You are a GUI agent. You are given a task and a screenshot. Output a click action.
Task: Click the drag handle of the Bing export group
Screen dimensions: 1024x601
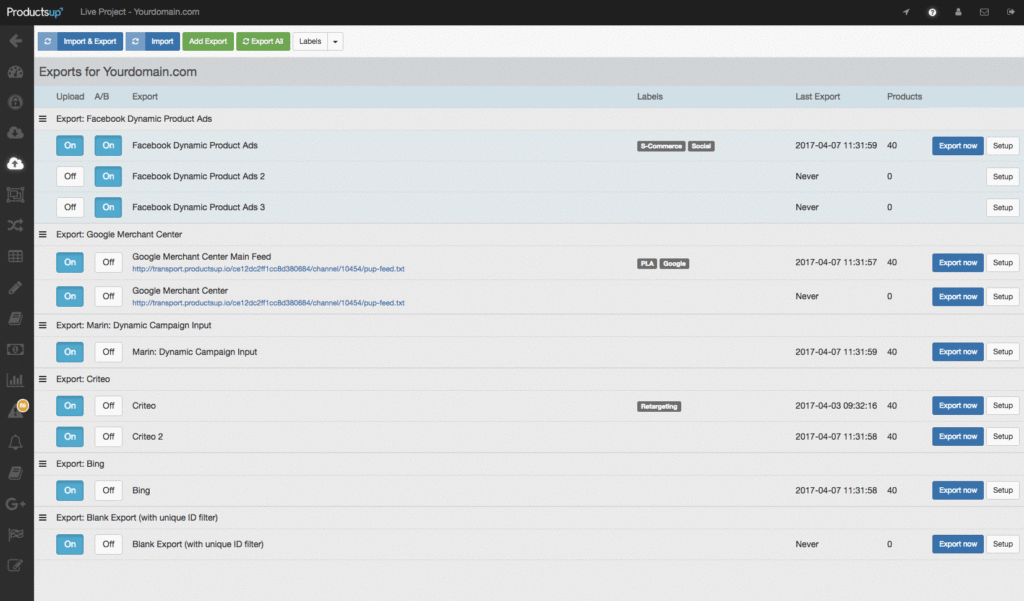point(42,464)
